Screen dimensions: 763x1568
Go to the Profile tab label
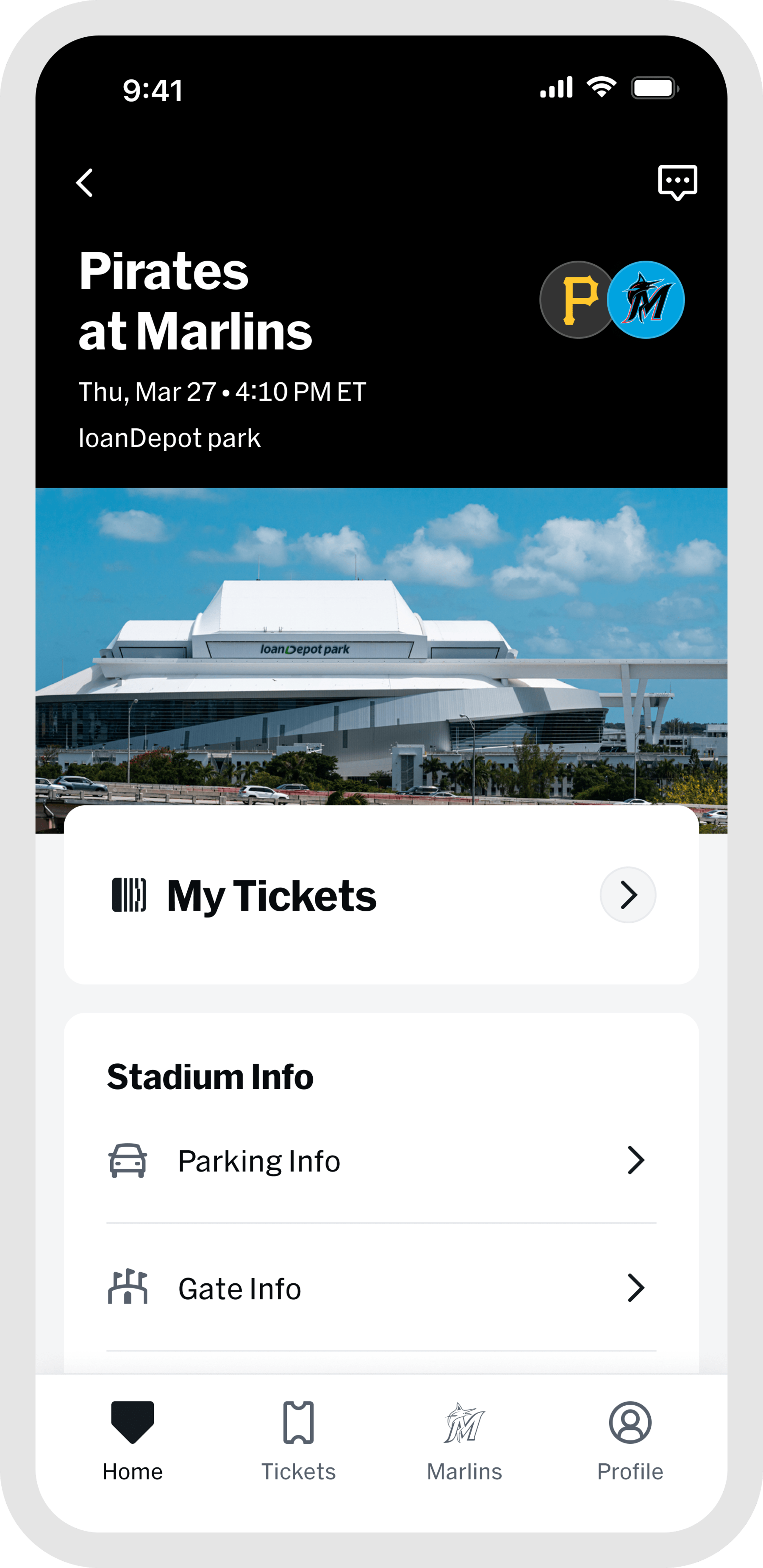[x=630, y=1472]
